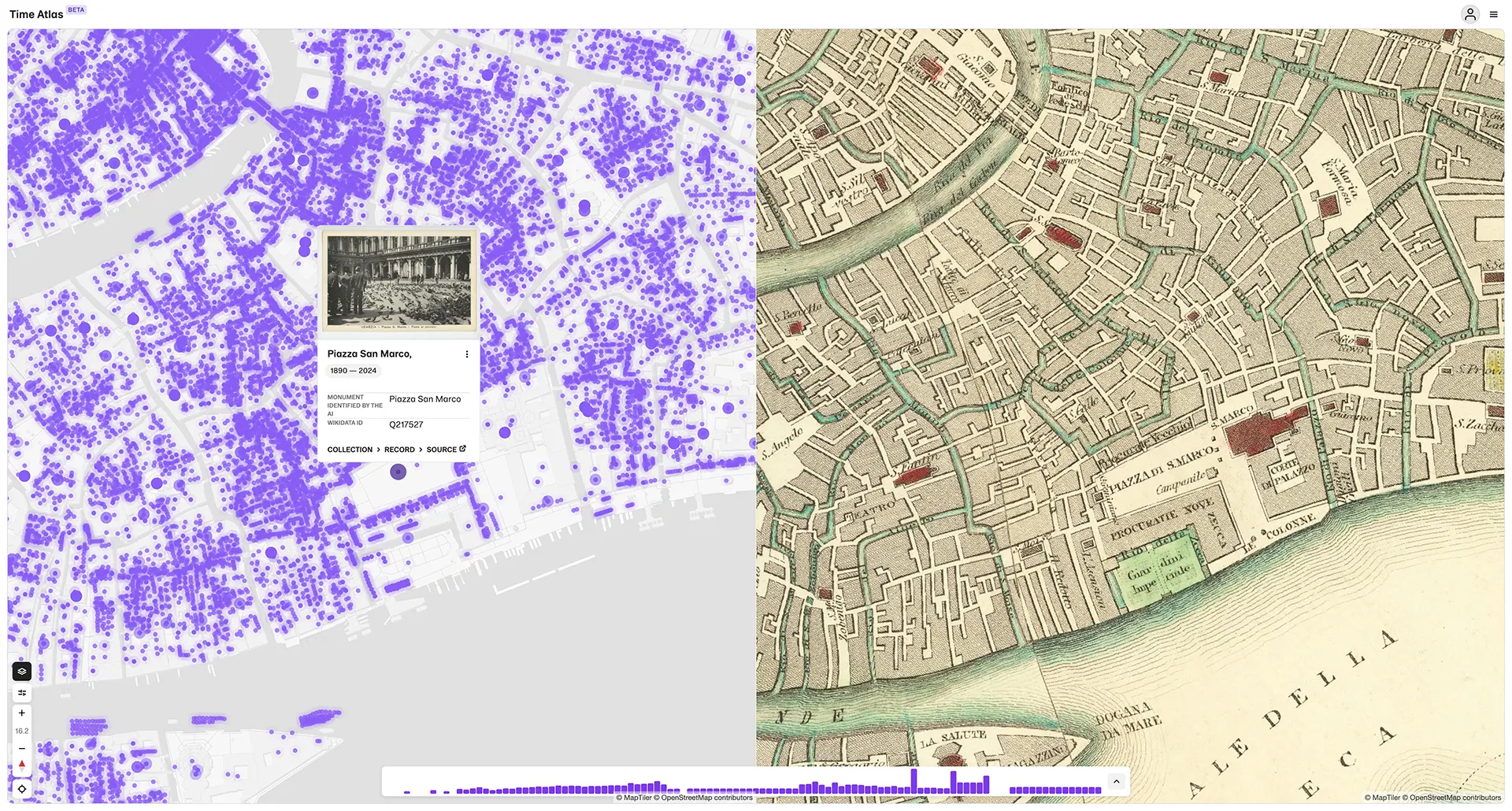Click the BETA badge next to logo
Screen dimensions: 1512x811
[76, 10]
